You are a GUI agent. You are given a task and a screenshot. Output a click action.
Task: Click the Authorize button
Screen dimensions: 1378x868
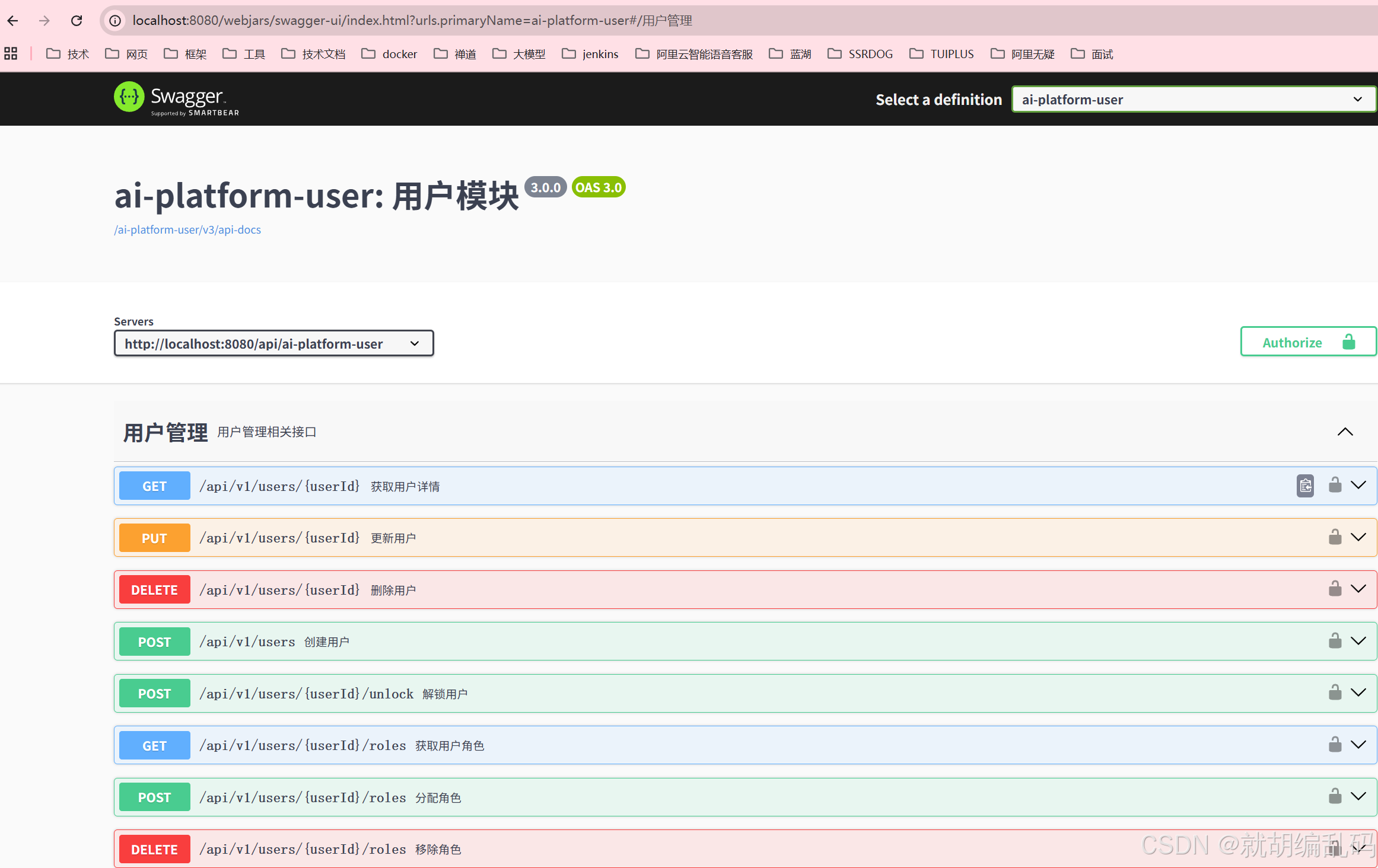tap(1308, 342)
